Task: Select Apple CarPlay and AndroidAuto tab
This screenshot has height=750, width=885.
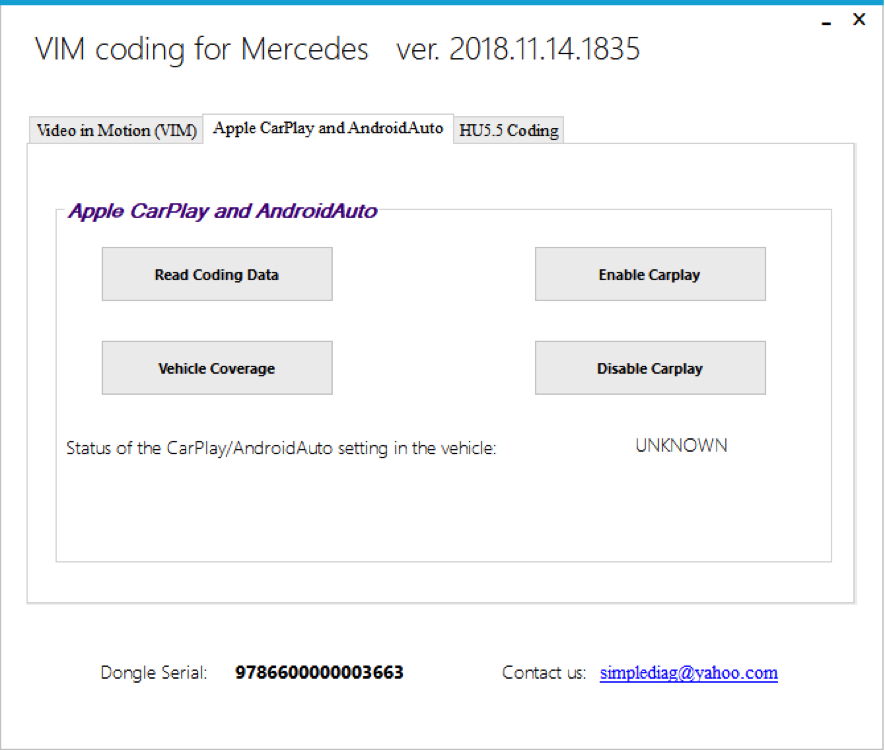Action: point(328,129)
